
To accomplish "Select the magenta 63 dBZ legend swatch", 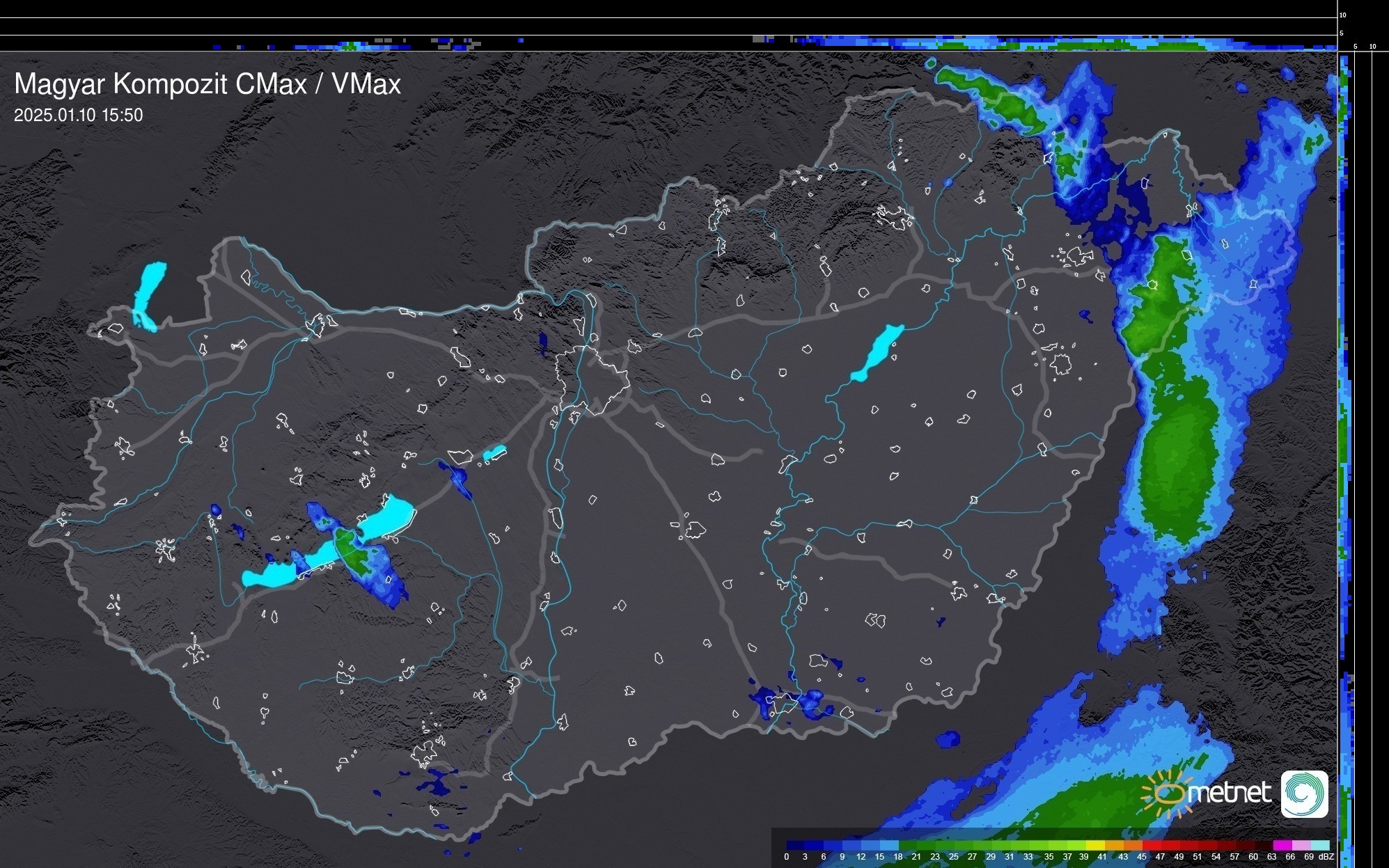I will (x=1281, y=846).
